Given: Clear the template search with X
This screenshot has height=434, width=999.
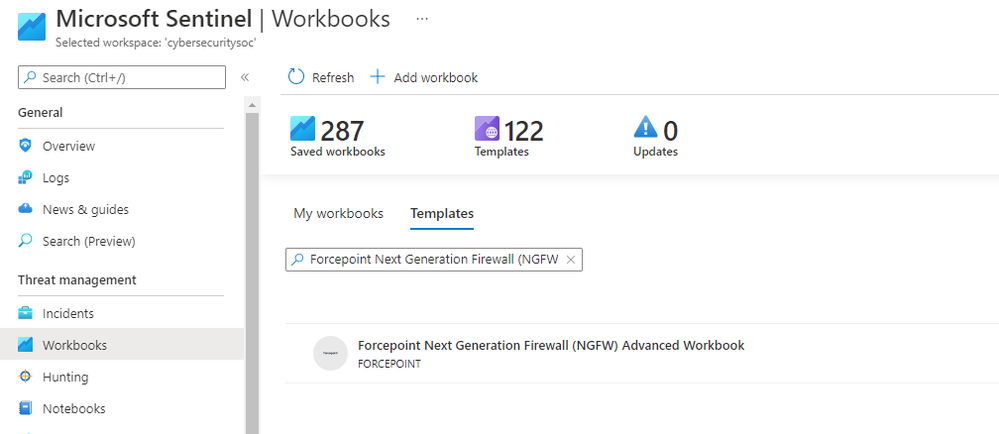Looking at the screenshot, I should coord(571,259).
